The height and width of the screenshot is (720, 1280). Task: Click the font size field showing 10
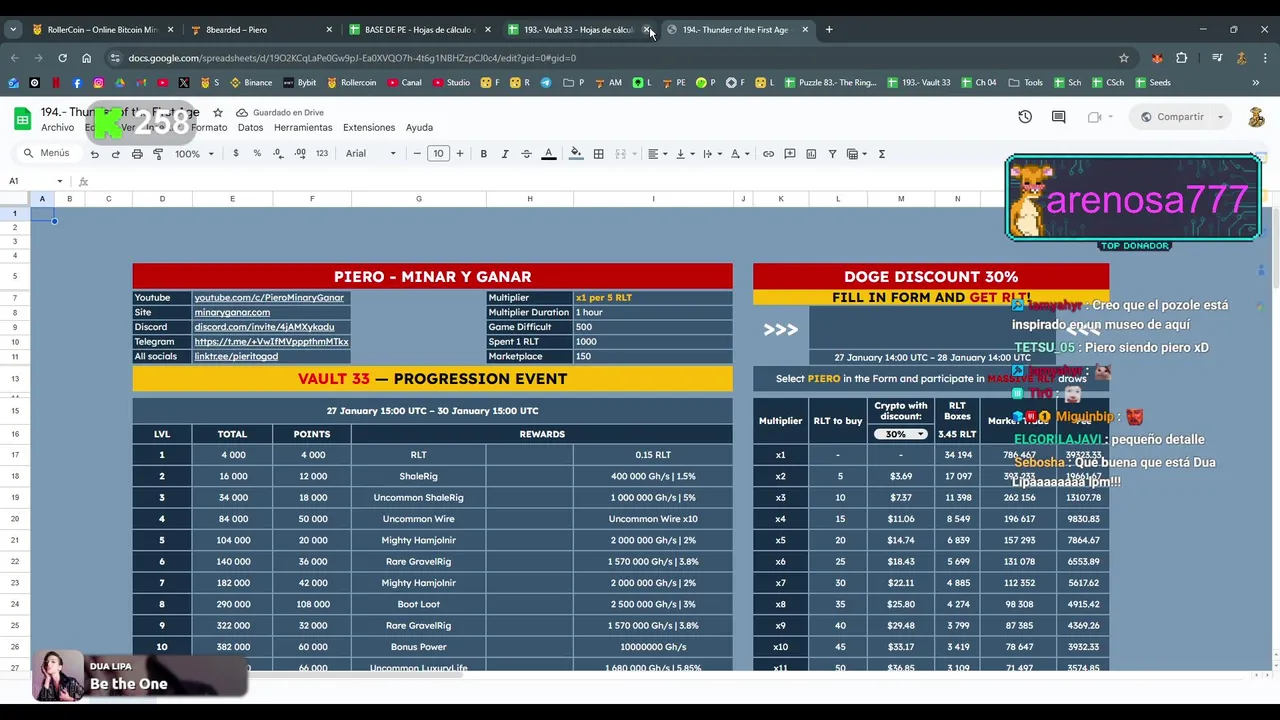[438, 154]
